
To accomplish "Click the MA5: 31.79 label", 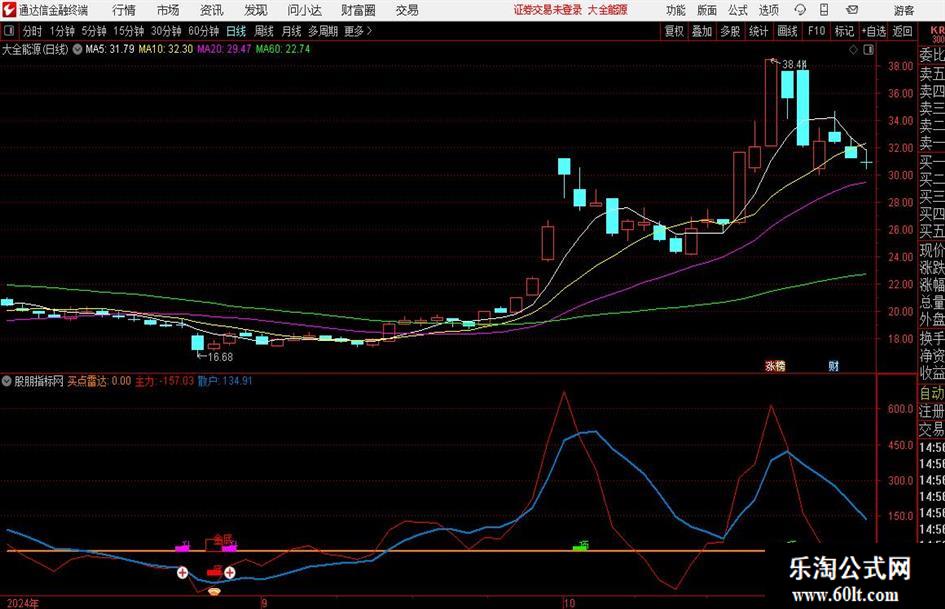I will pos(110,49).
